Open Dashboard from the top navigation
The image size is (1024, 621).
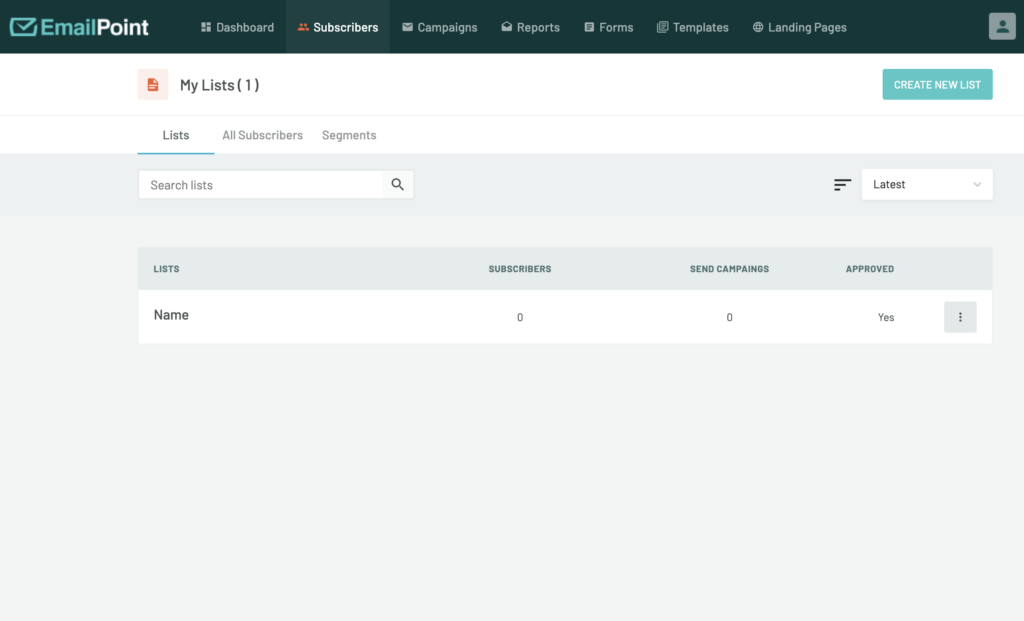point(237,27)
